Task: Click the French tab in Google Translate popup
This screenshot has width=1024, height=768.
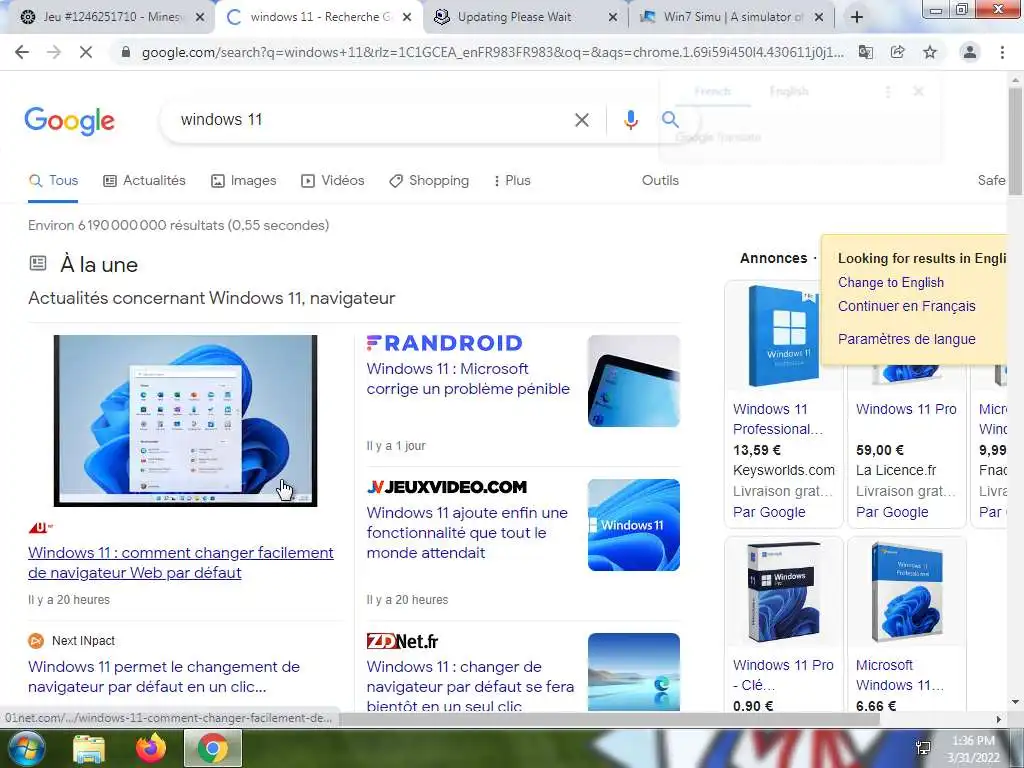Action: click(x=712, y=91)
